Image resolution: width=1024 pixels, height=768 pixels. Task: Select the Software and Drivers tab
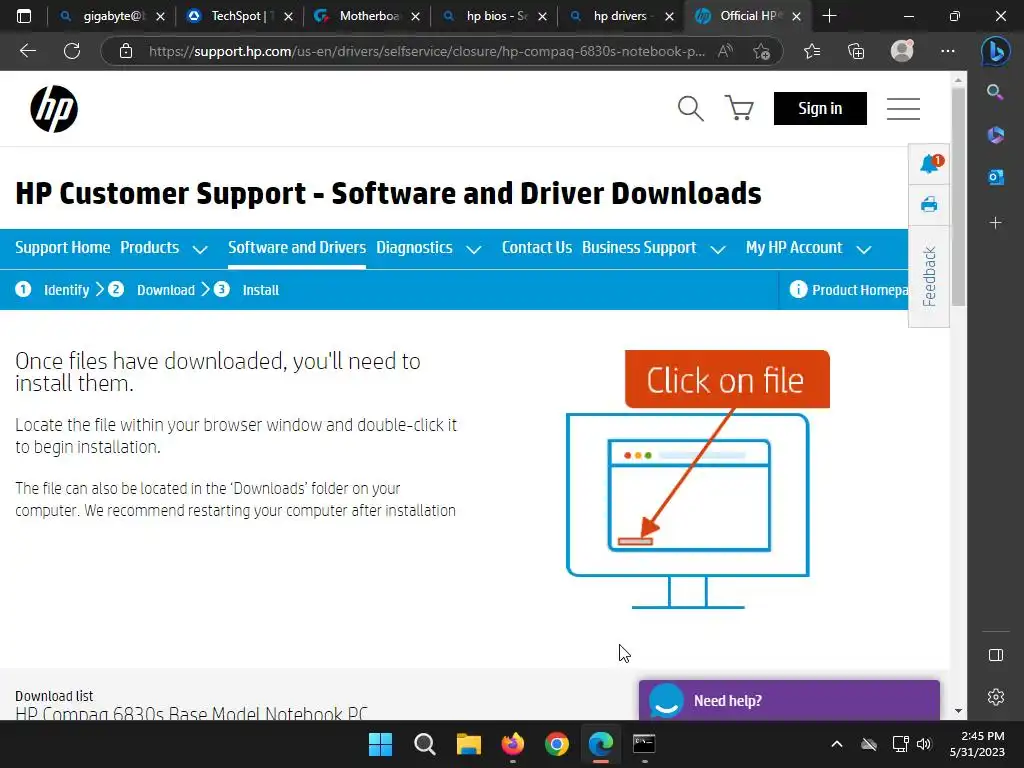(296, 248)
